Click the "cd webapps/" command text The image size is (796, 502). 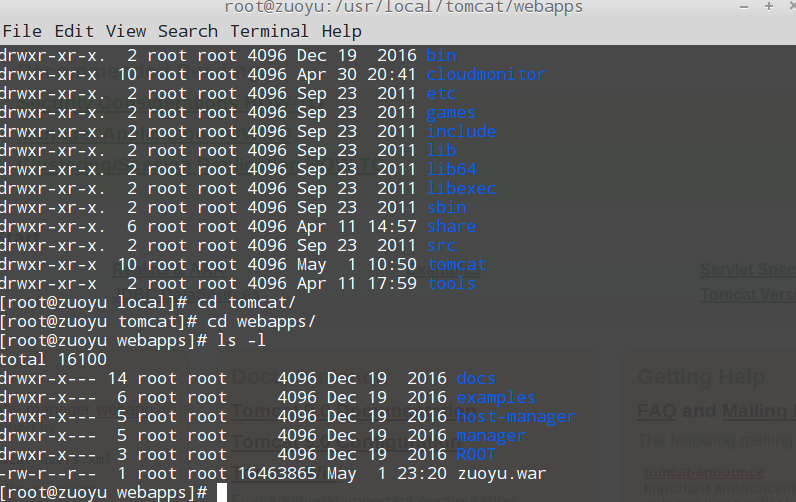point(261,321)
